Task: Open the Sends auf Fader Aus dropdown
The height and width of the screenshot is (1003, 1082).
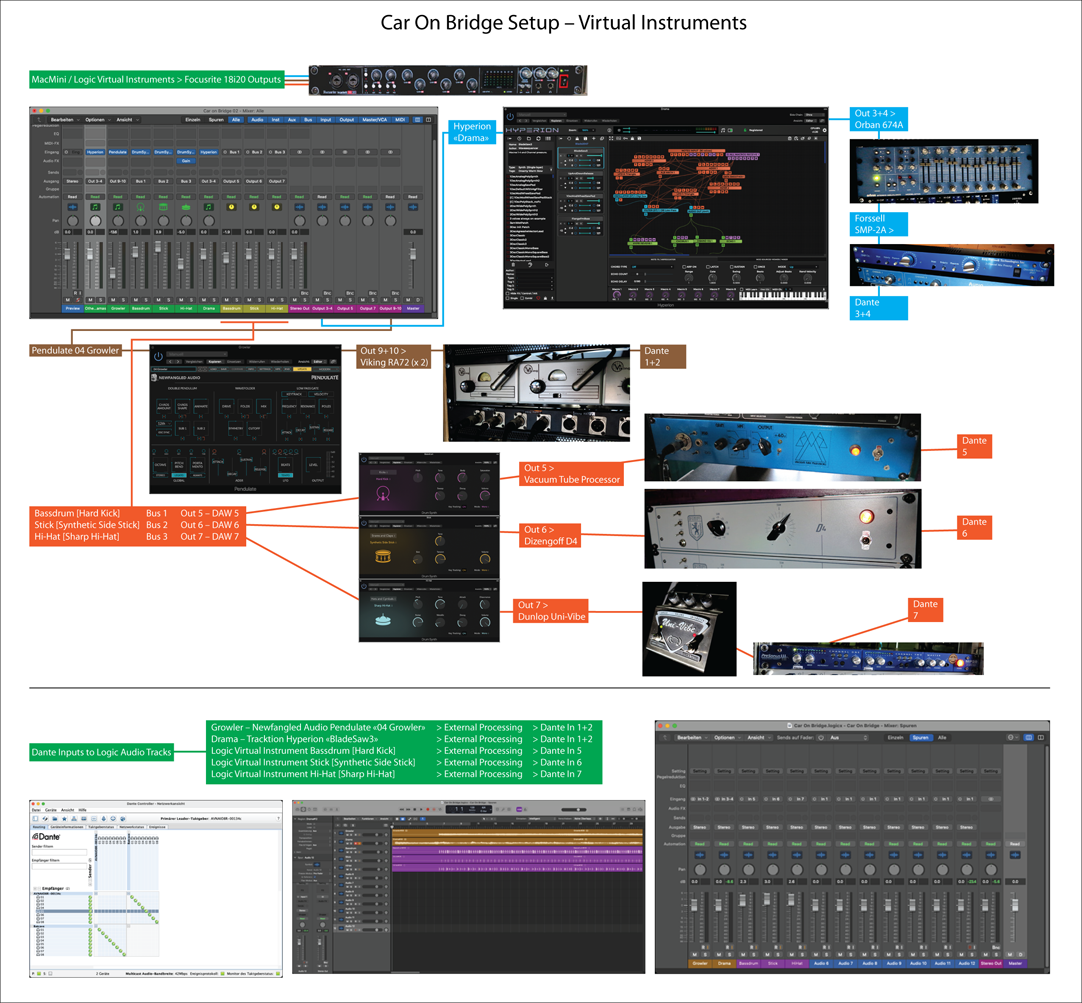Action: pos(846,737)
